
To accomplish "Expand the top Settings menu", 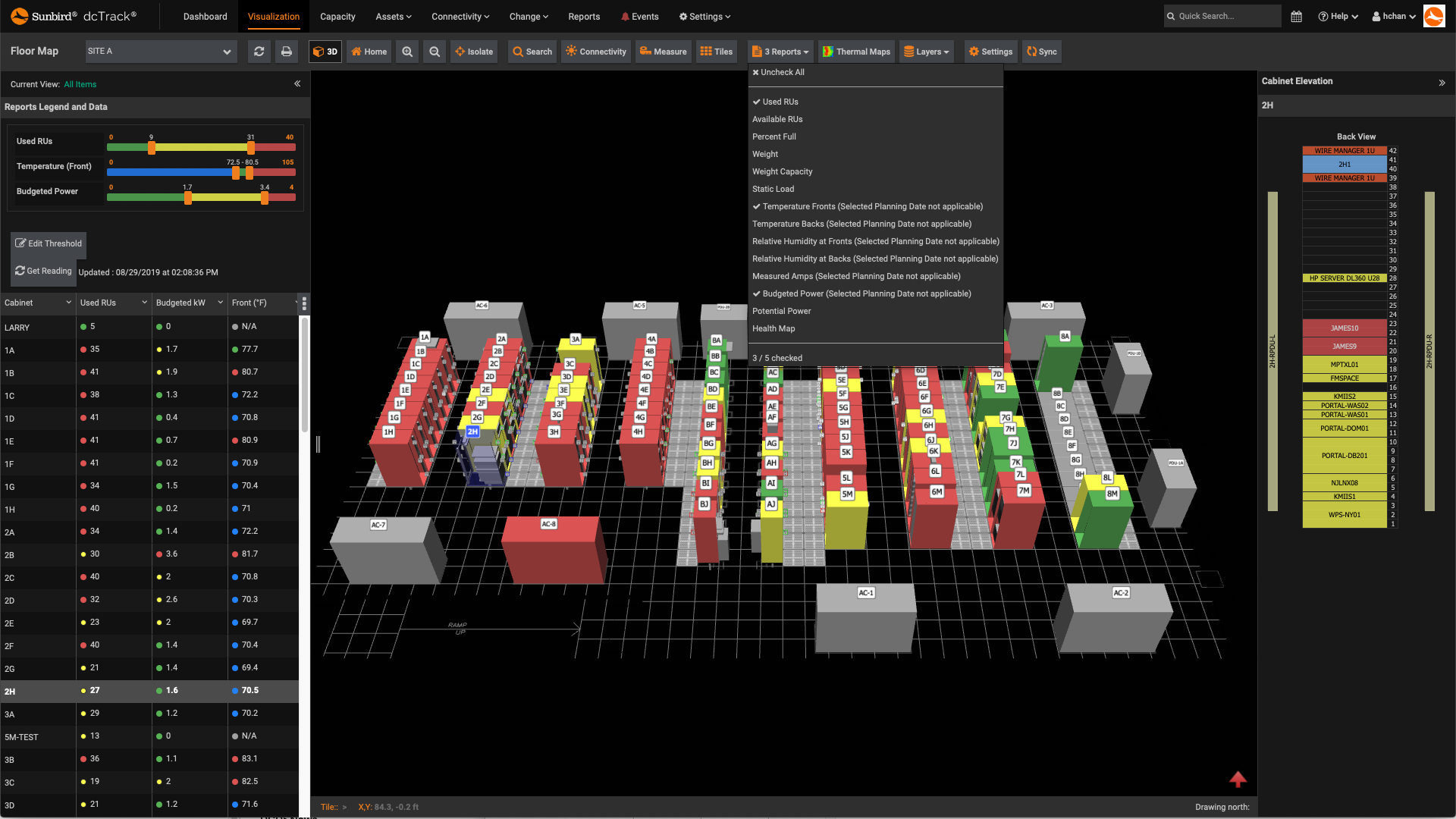I will 704,17.
